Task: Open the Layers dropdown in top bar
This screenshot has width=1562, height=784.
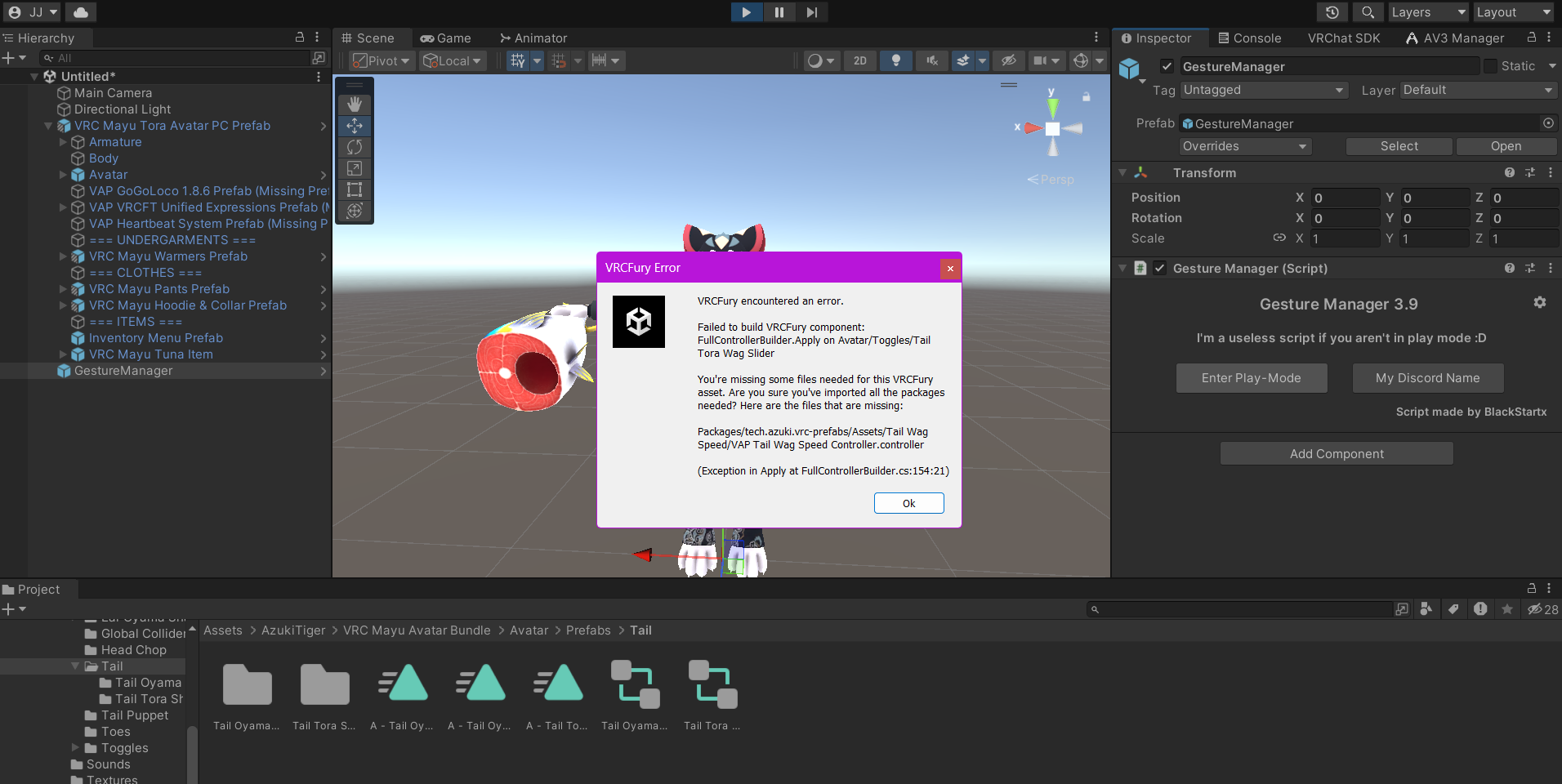Action: pos(1428,12)
